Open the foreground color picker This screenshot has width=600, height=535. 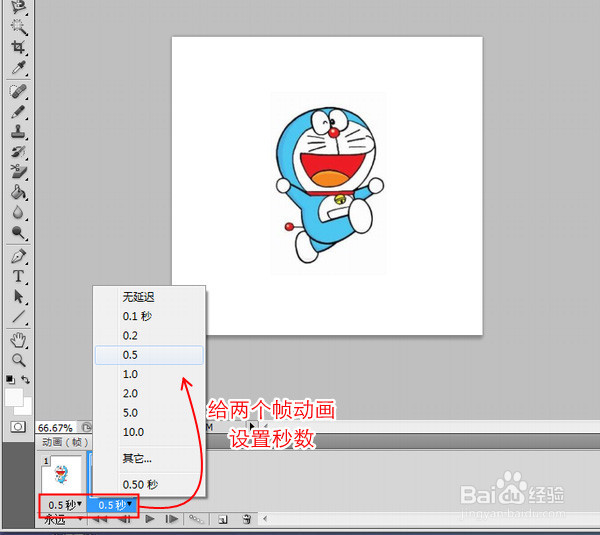[x=14, y=397]
